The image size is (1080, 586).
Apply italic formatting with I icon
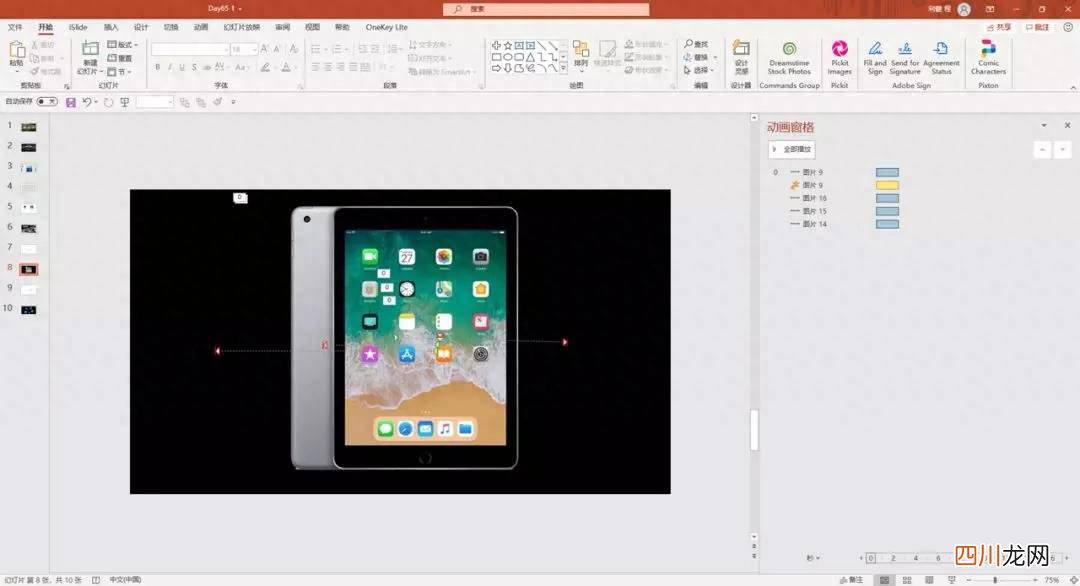[169, 67]
